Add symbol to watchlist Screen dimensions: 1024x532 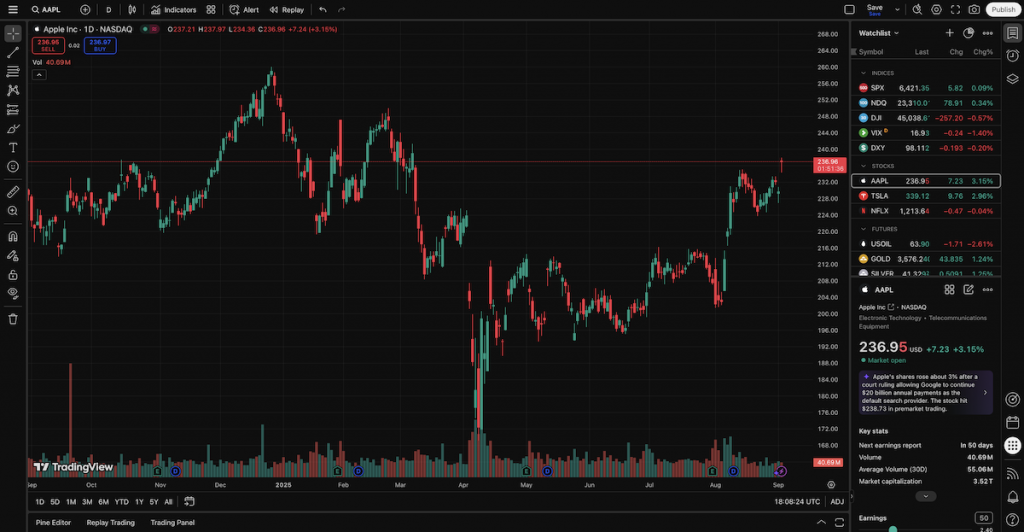(x=950, y=33)
